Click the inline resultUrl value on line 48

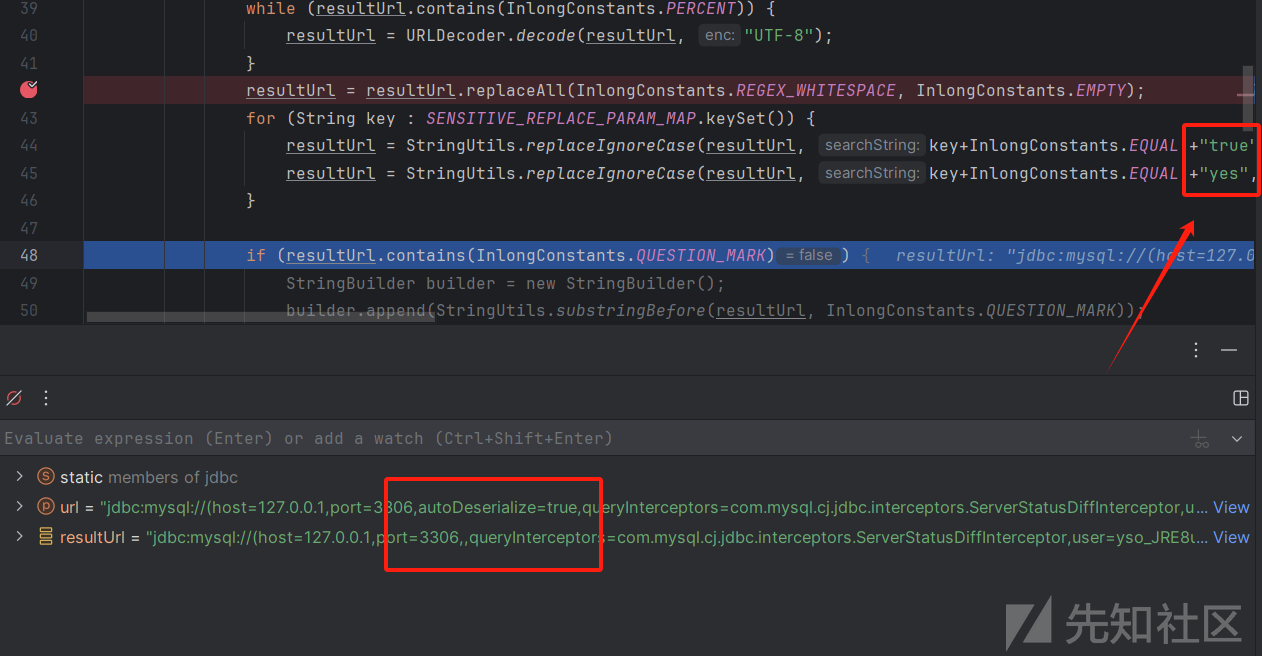1074,255
